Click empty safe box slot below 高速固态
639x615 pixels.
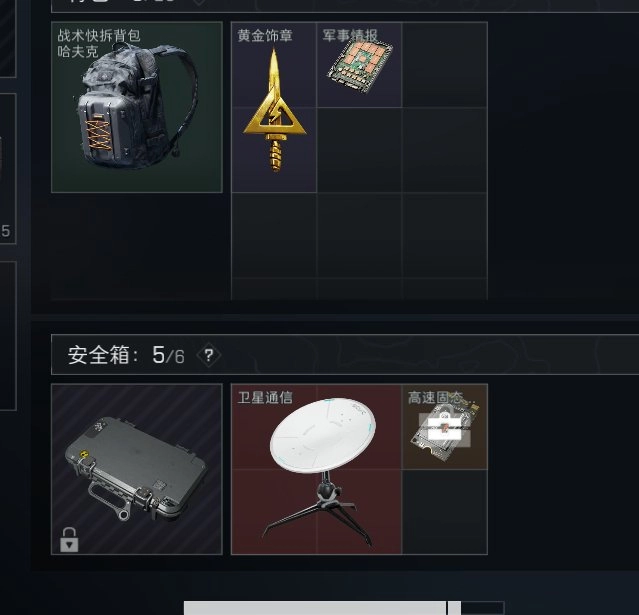[x=445, y=512]
